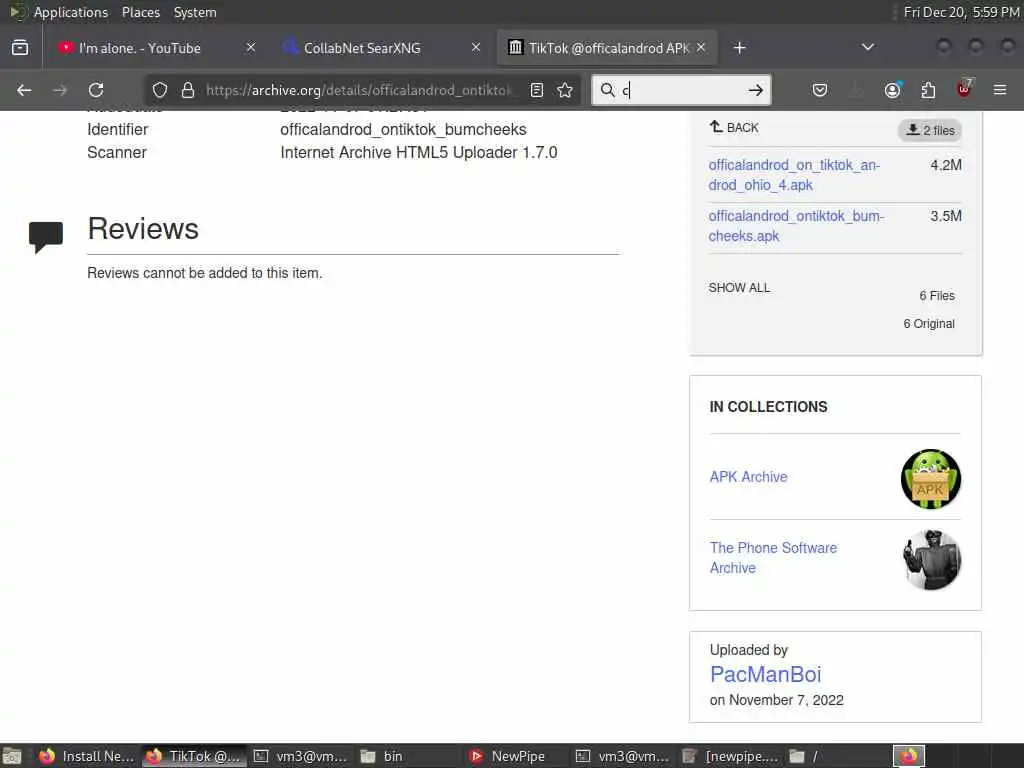The image size is (1024, 768).
Task: Open the System menu
Action: 195,12
